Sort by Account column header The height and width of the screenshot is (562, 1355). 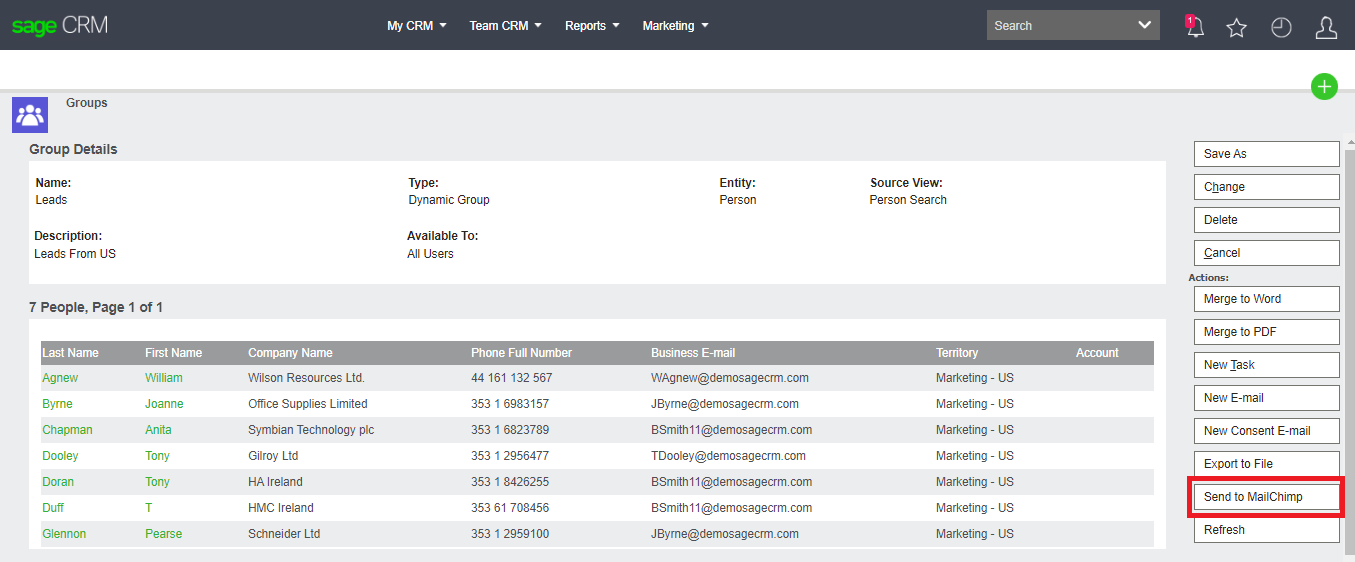click(1097, 353)
